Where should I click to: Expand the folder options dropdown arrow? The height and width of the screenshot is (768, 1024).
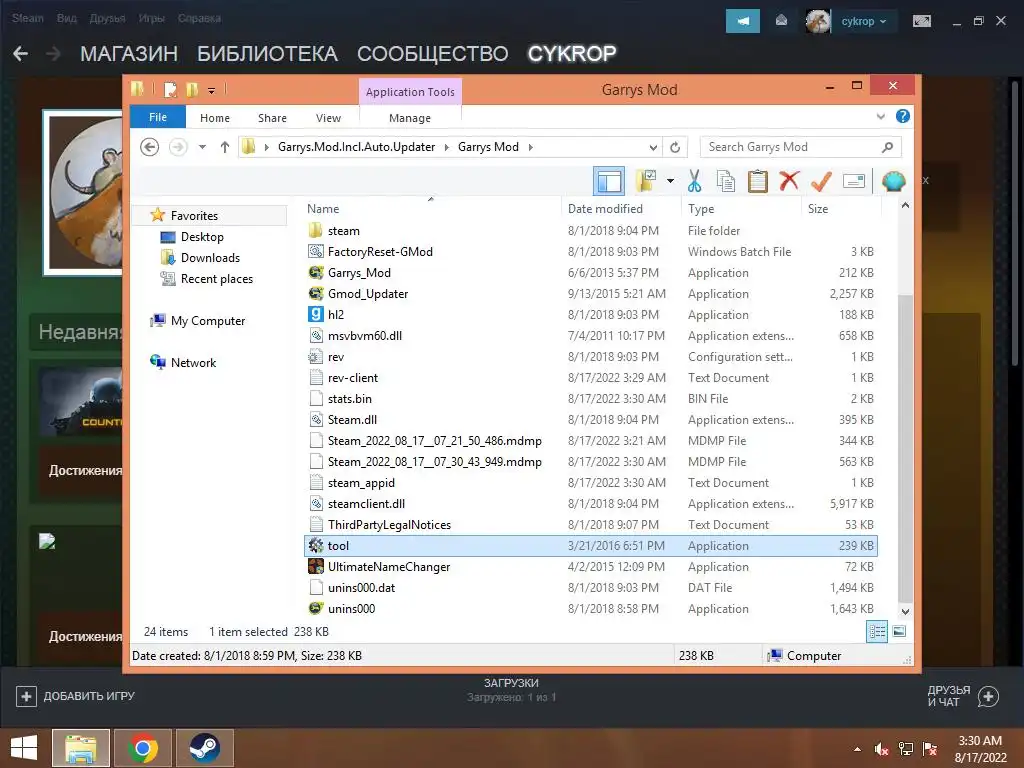click(x=670, y=181)
